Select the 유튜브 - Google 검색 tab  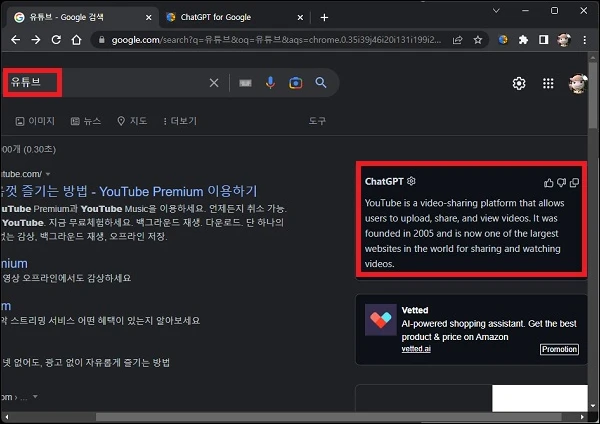(82, 17)
